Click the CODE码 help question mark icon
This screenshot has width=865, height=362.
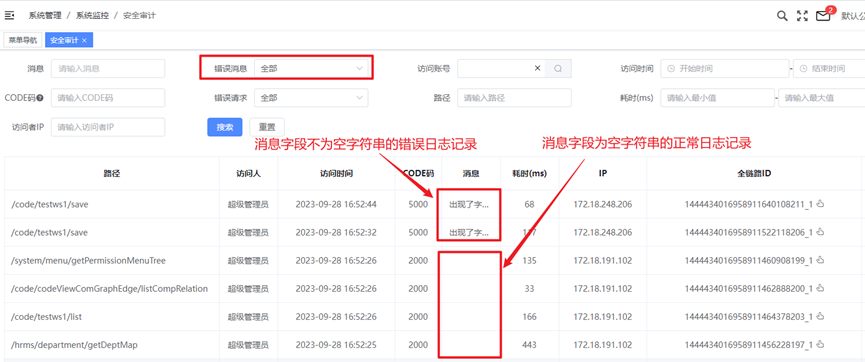[x=40, y=98]
